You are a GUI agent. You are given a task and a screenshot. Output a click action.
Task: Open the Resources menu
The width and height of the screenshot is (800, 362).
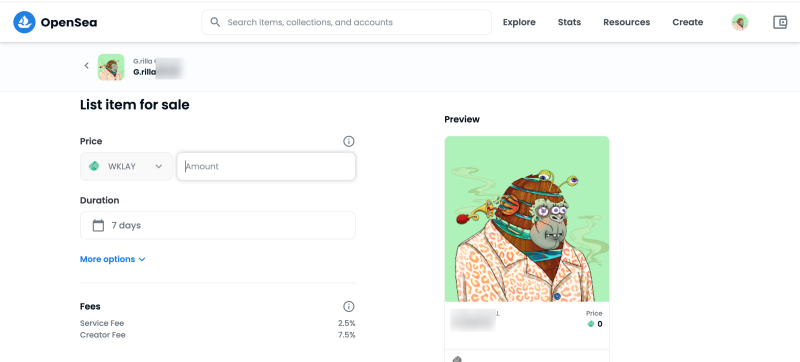(627, 22)
